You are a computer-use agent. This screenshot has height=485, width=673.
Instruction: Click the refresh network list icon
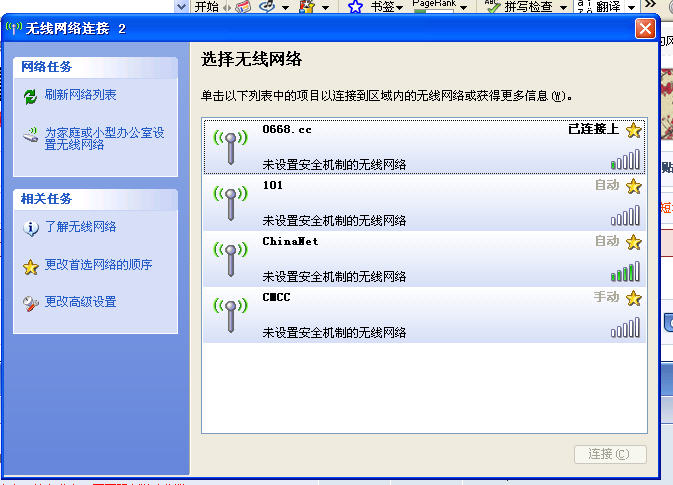point(30,96)
